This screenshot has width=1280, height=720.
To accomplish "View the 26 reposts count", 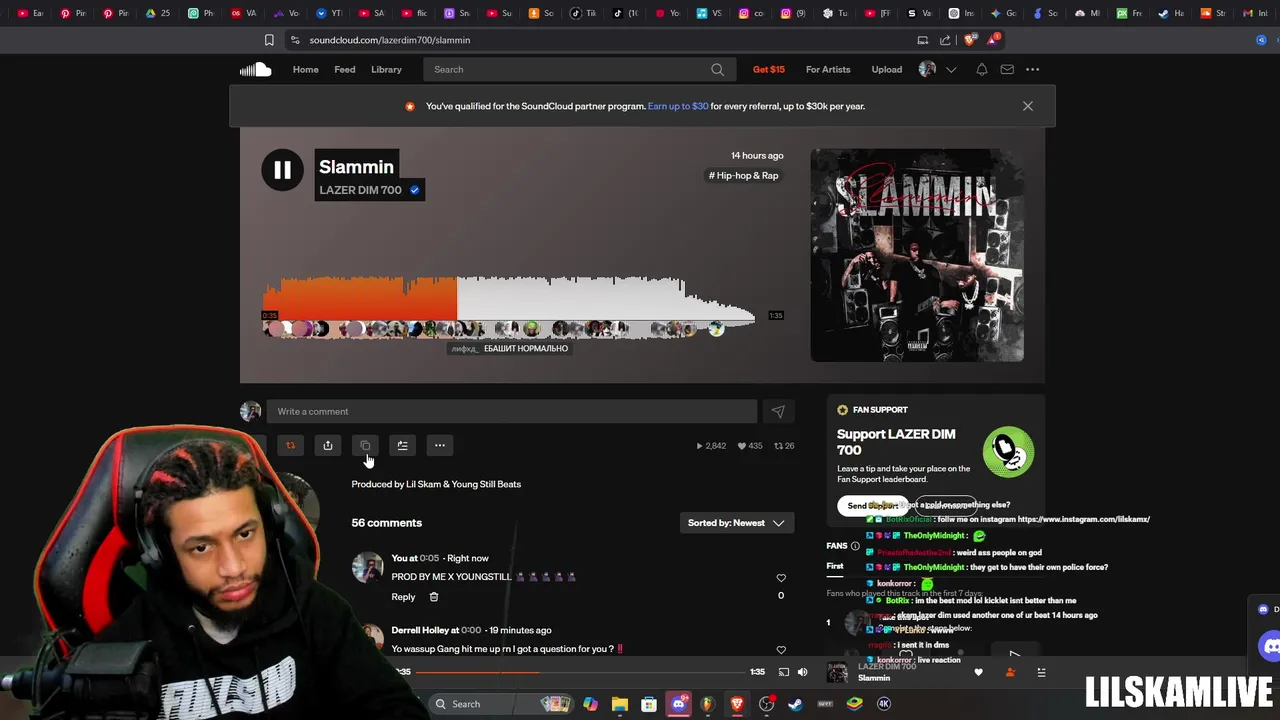I will [x=784, y=446].
